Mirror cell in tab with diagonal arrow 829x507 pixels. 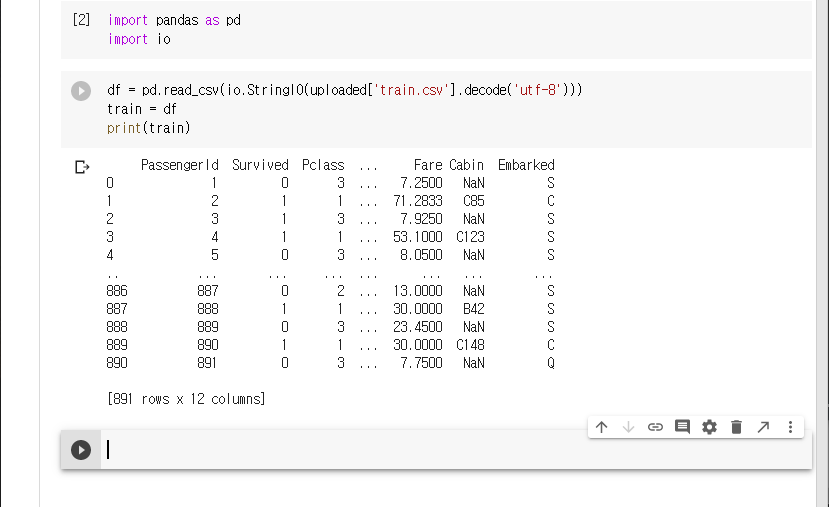763,427
